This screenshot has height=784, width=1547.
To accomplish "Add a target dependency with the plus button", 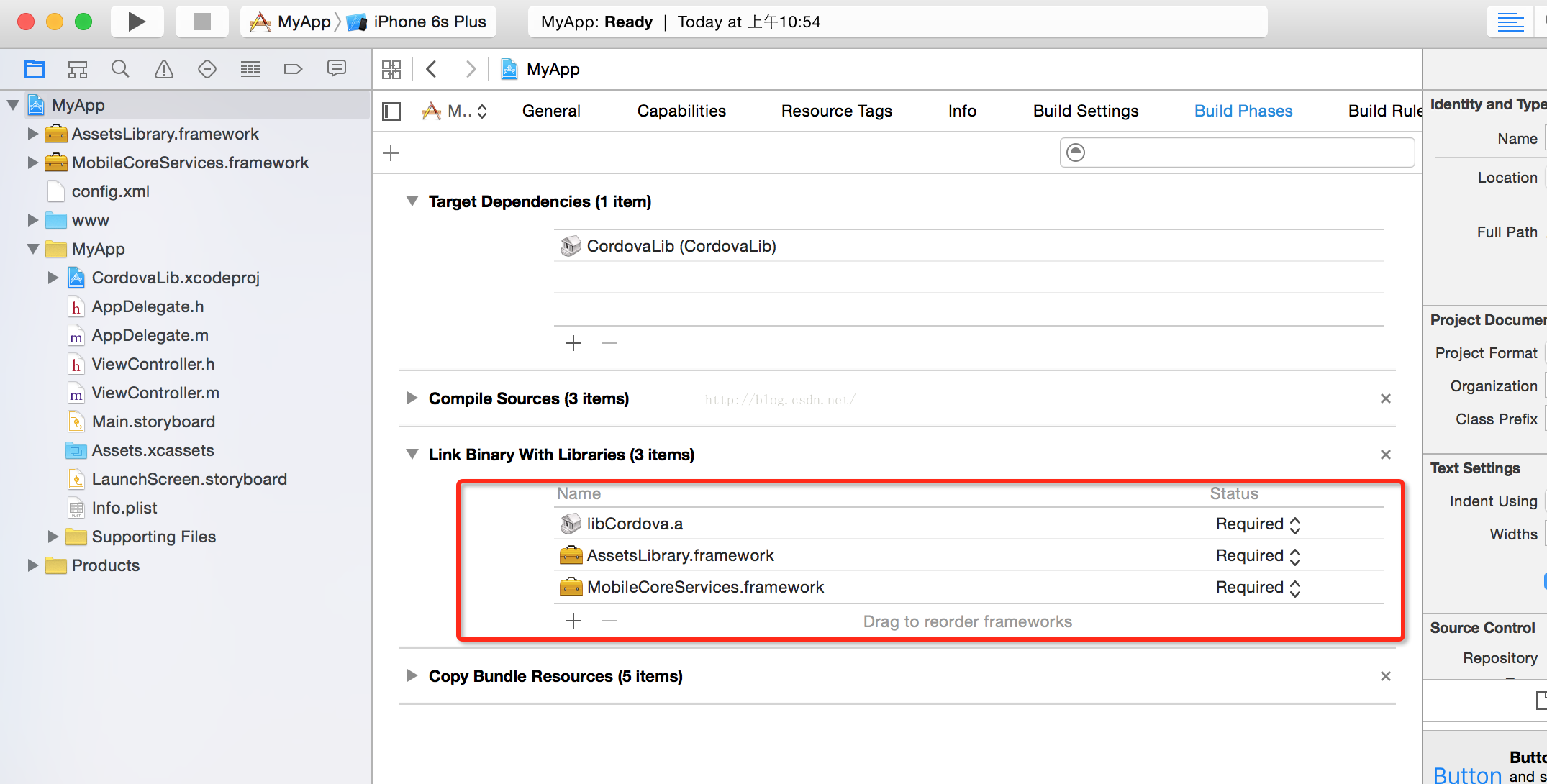I will [573, 343].
